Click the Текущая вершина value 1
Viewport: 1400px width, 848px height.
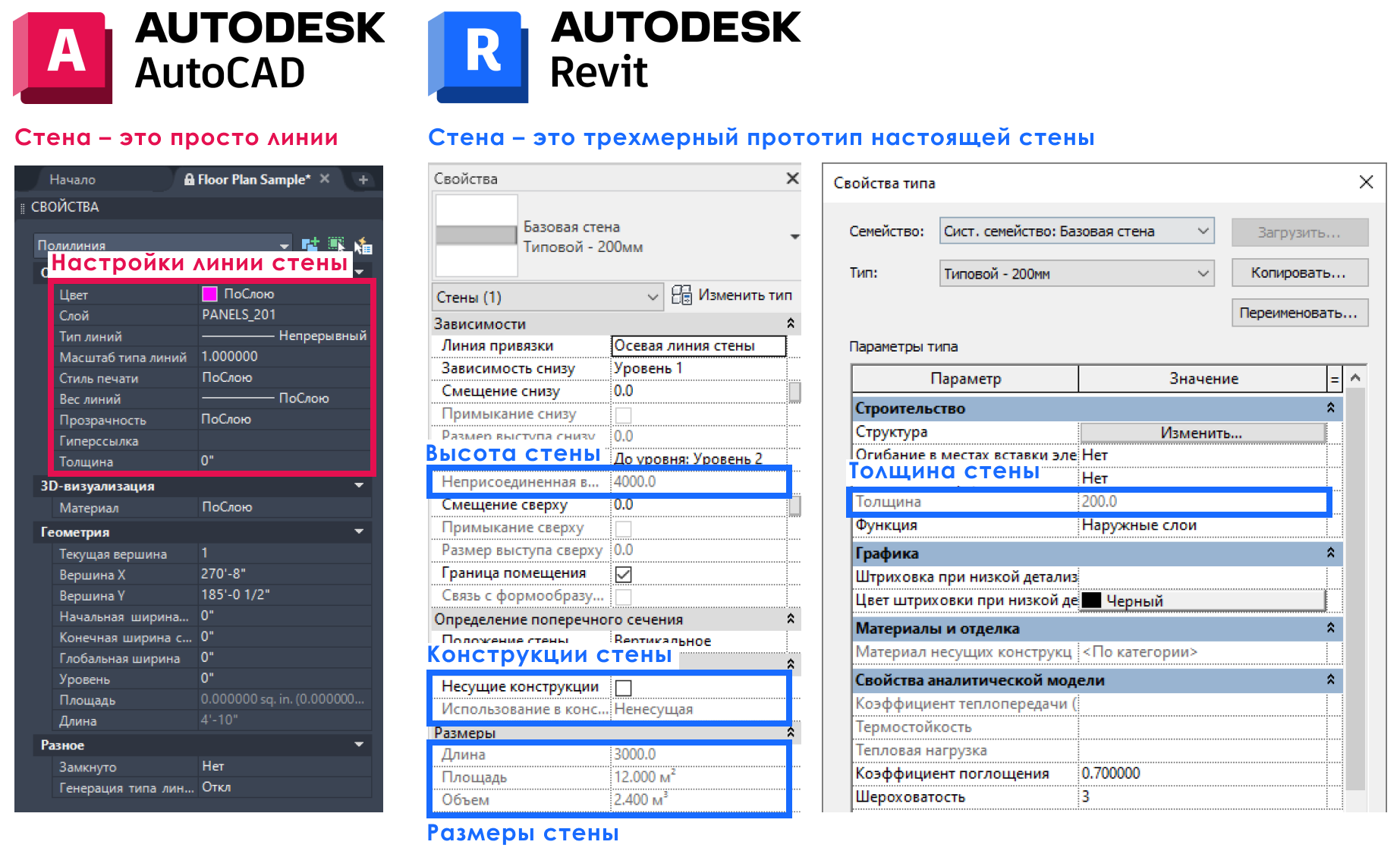(284, 553)
